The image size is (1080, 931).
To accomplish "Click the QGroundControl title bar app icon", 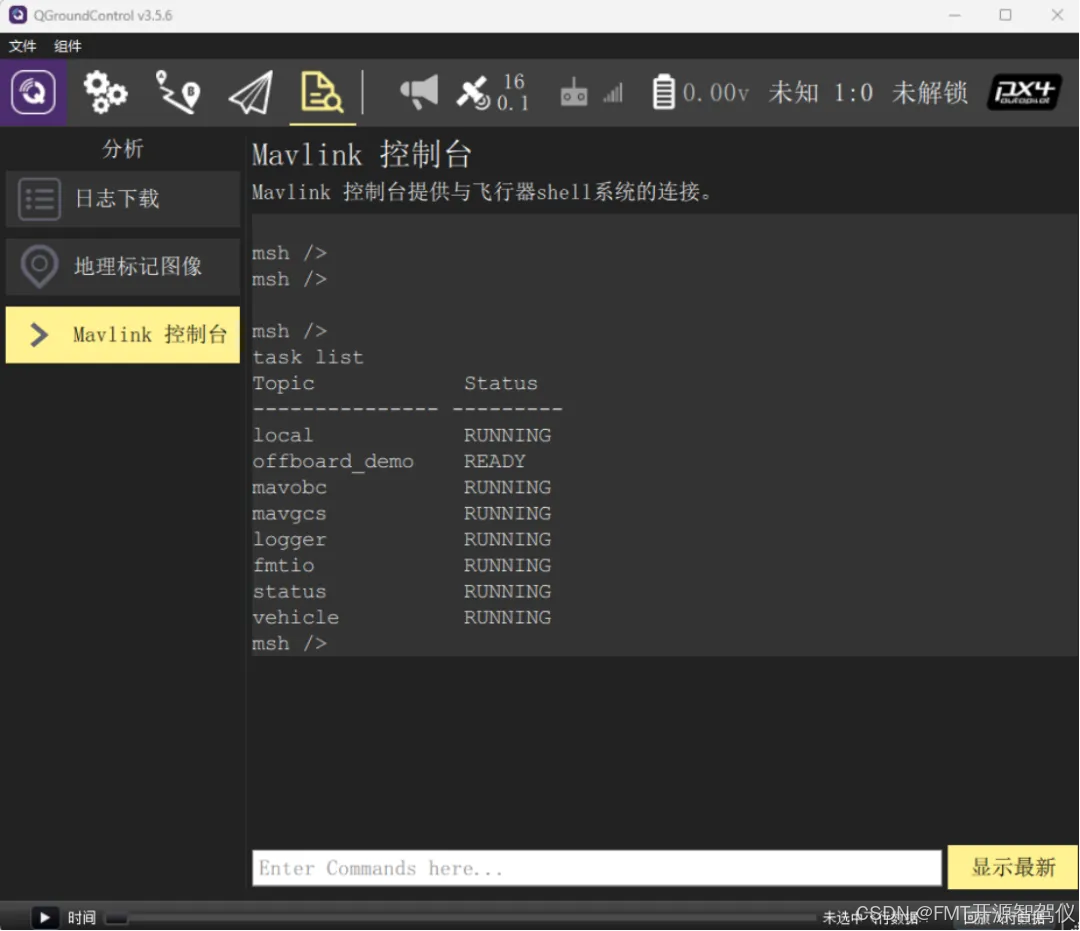I will pos(17,14).
